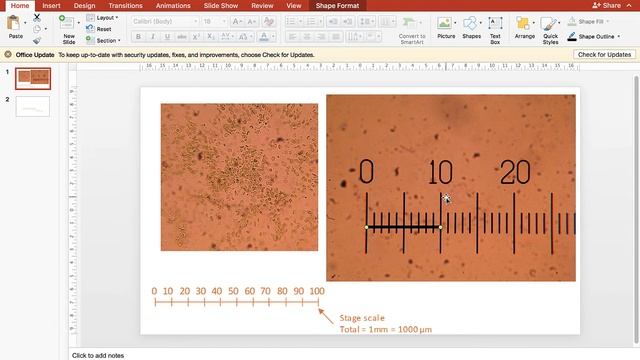Select slide 1 thumbnail
640x360 pixels.
[x=33, y=78]
